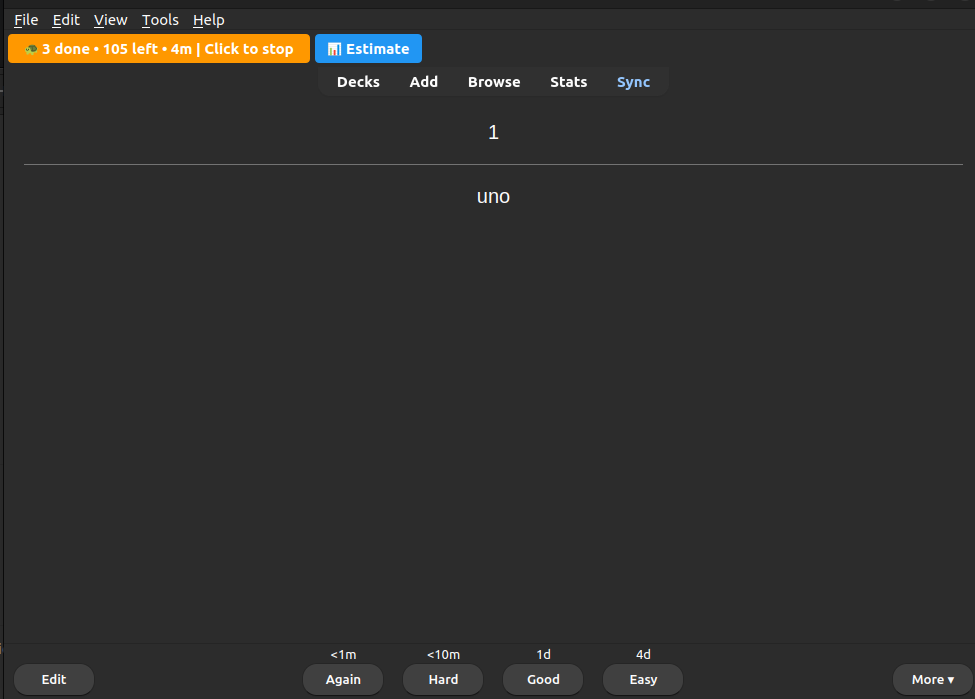This screenshot has width=975, height=699.
Task: Switch to the Decks tab
Action: (358, 82)
